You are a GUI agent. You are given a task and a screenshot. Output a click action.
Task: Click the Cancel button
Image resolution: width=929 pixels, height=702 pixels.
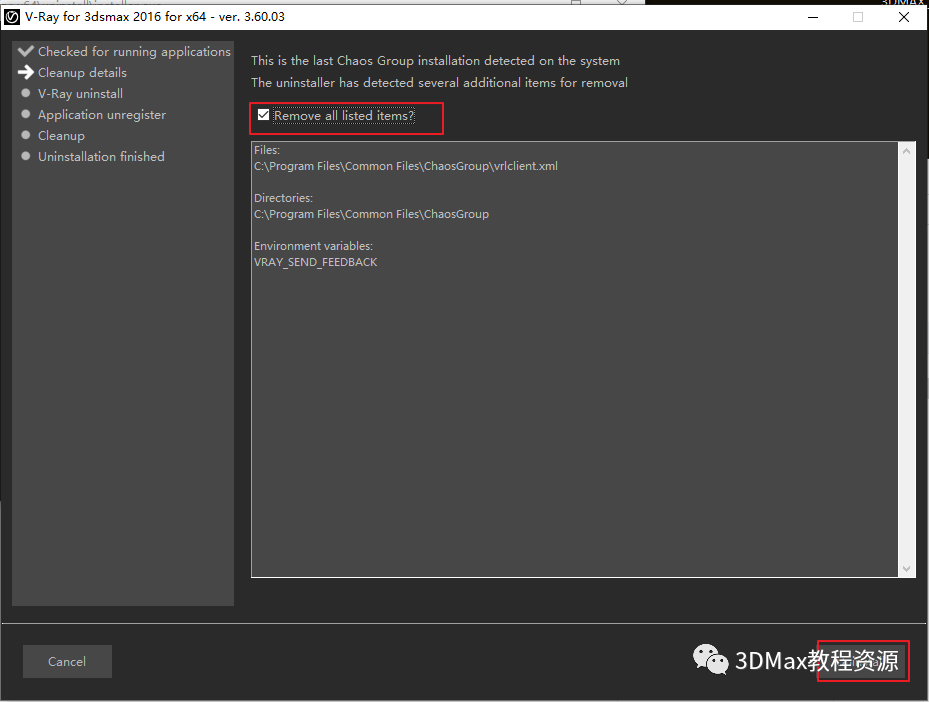pos(67,661)
